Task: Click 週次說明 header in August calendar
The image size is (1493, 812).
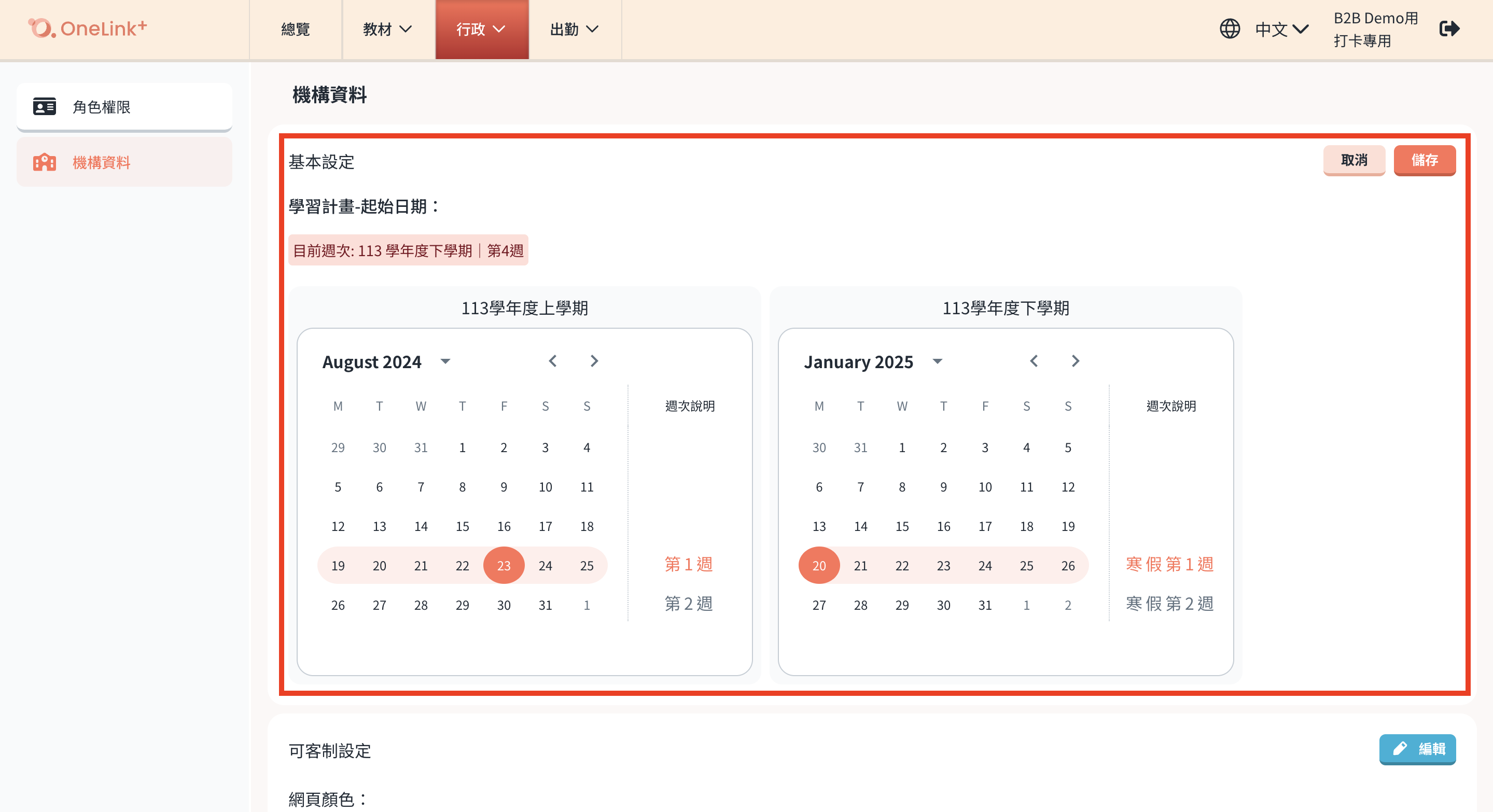Action: click(690, 405)
